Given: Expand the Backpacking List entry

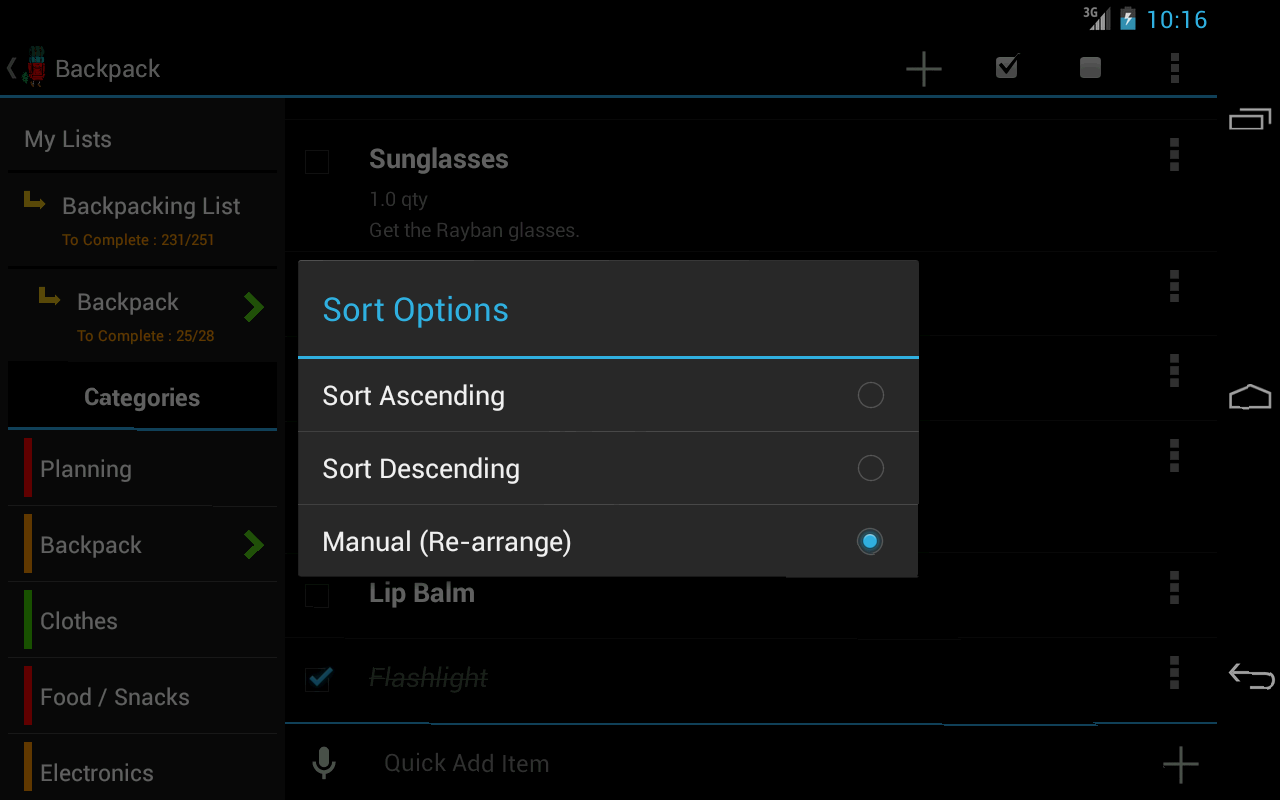Looking at the screenshot, I should [x=150, y=219].
